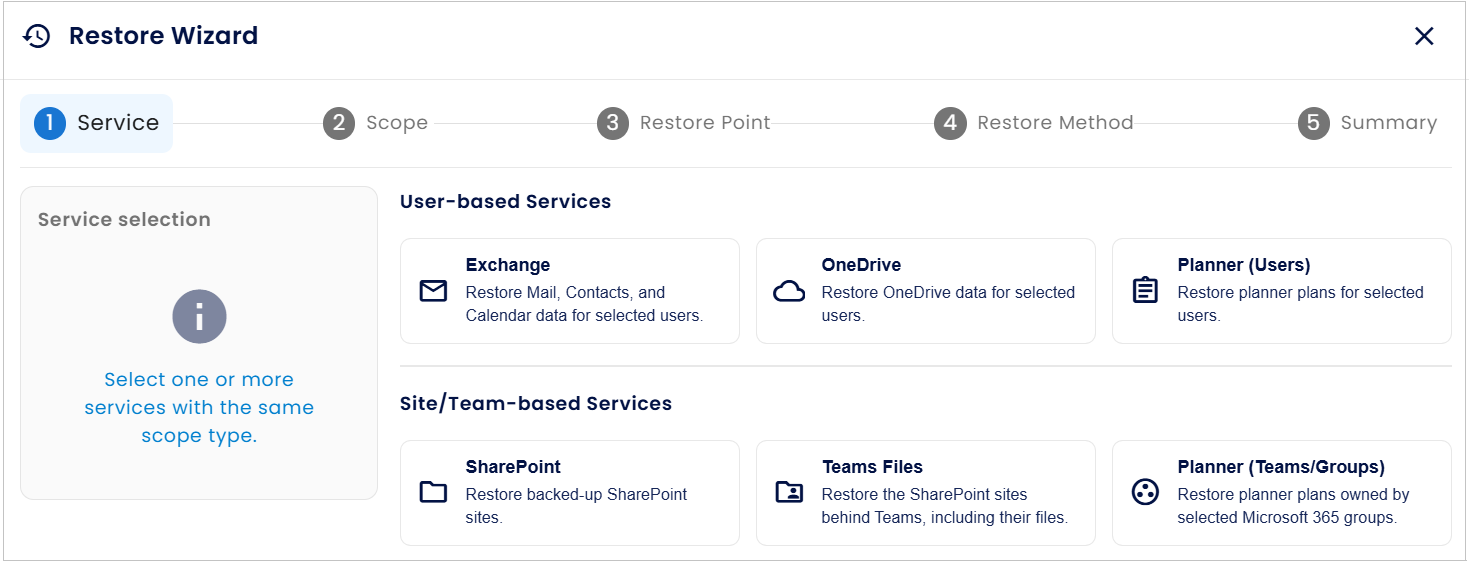This screenshot has width=1469, height=561.
Task: Open the Restore Point step
Action: 684,124
